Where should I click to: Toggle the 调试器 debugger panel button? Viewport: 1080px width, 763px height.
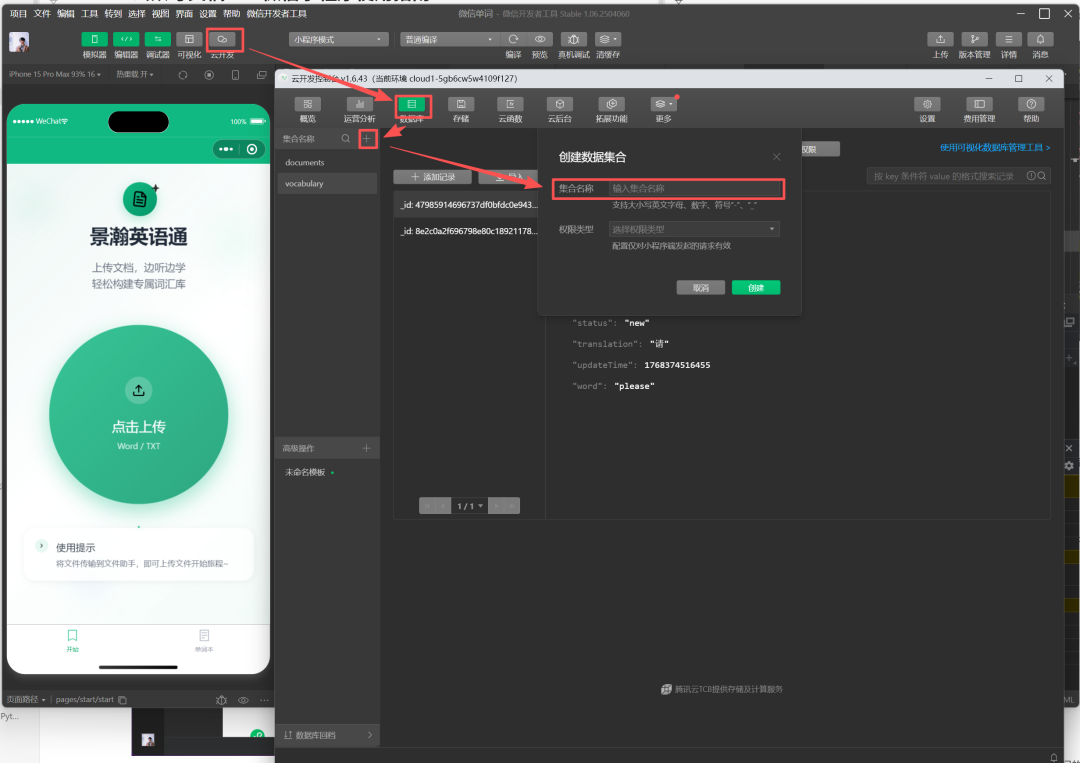(158, 40)
